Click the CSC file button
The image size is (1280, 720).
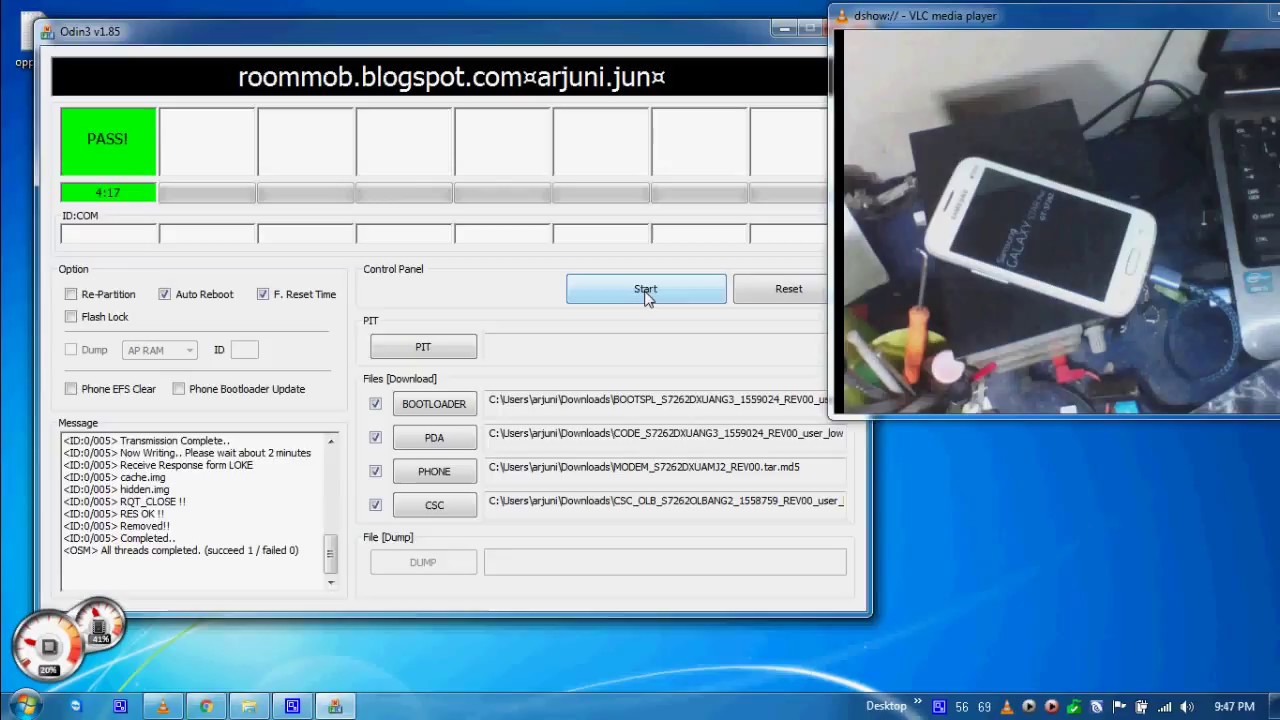[434, 505]
